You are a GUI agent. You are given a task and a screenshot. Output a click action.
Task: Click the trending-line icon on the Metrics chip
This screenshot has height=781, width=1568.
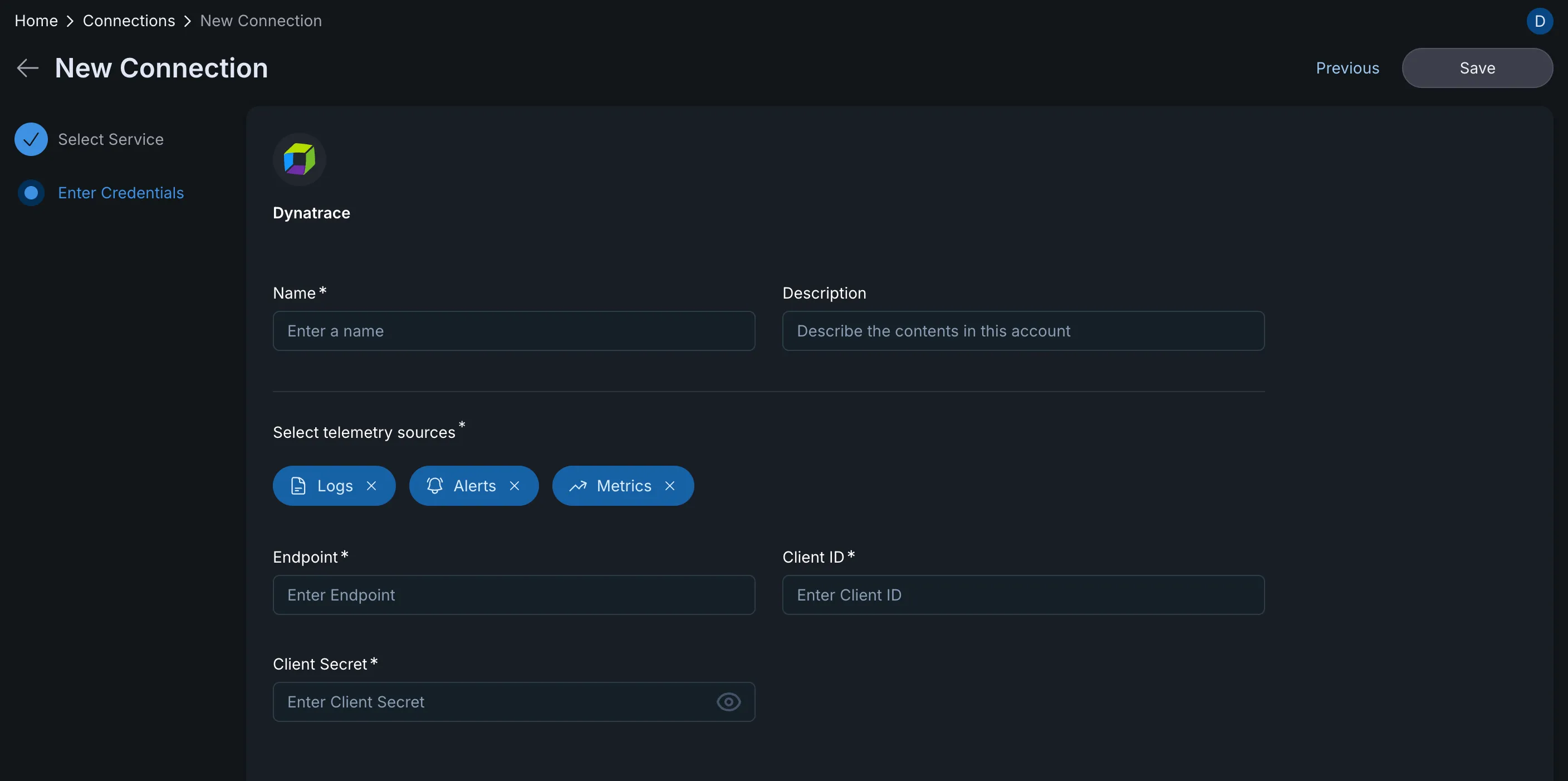coord(577,486)
